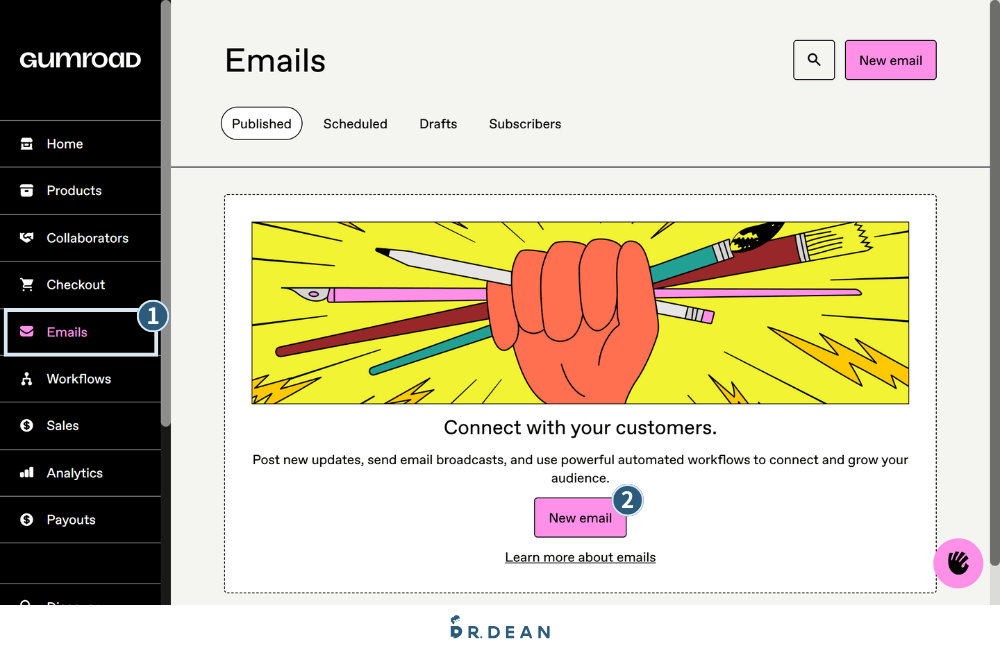
Task: Open the waving hand help widget
Action: point(958,563)
